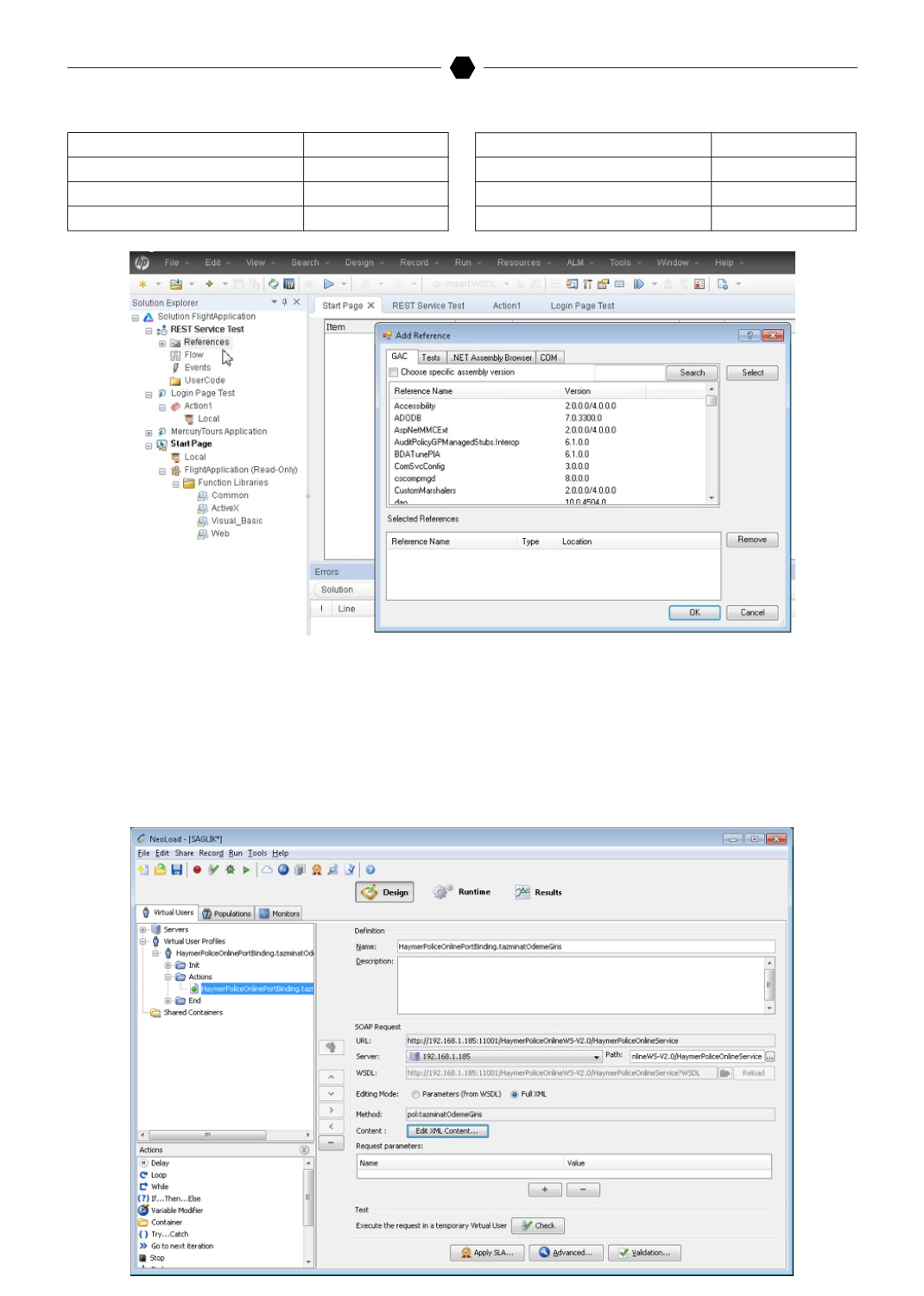Click the refresh icon in UFT toolbar
924x1296 pixels.
click(x=273, y=284)
